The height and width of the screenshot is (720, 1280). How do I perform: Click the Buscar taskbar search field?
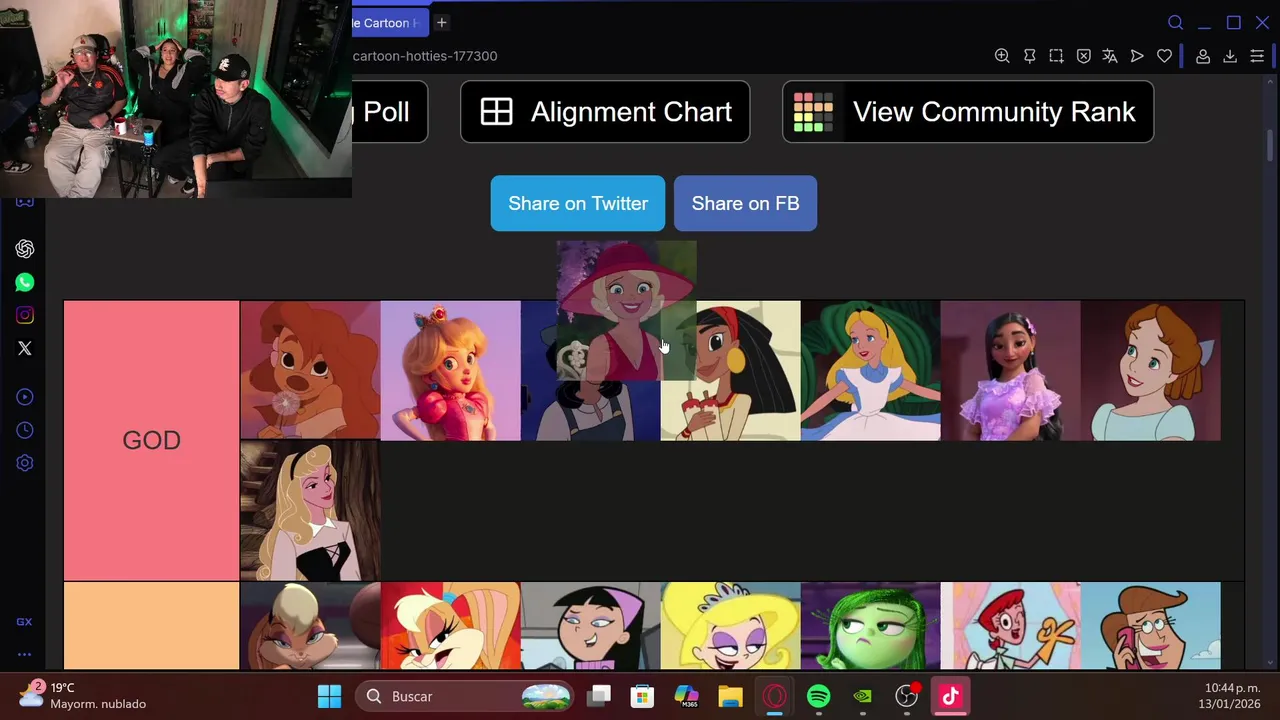click(467, 696)
